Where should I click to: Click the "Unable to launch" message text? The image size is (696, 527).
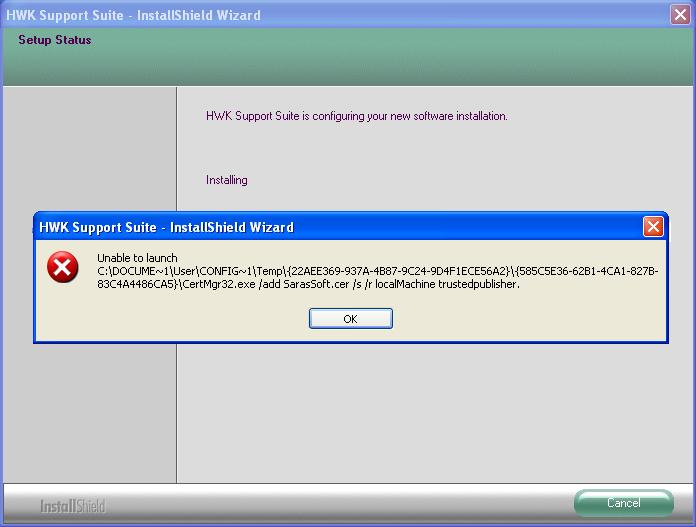pyautogui.click(x=137, y=258)
